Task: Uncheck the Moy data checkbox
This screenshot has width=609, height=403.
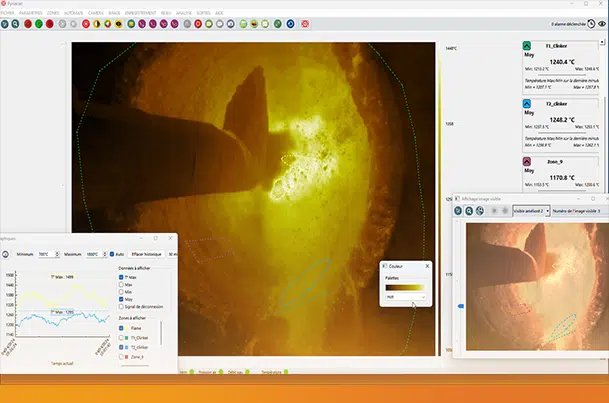Action: click(x=122, y=297)
